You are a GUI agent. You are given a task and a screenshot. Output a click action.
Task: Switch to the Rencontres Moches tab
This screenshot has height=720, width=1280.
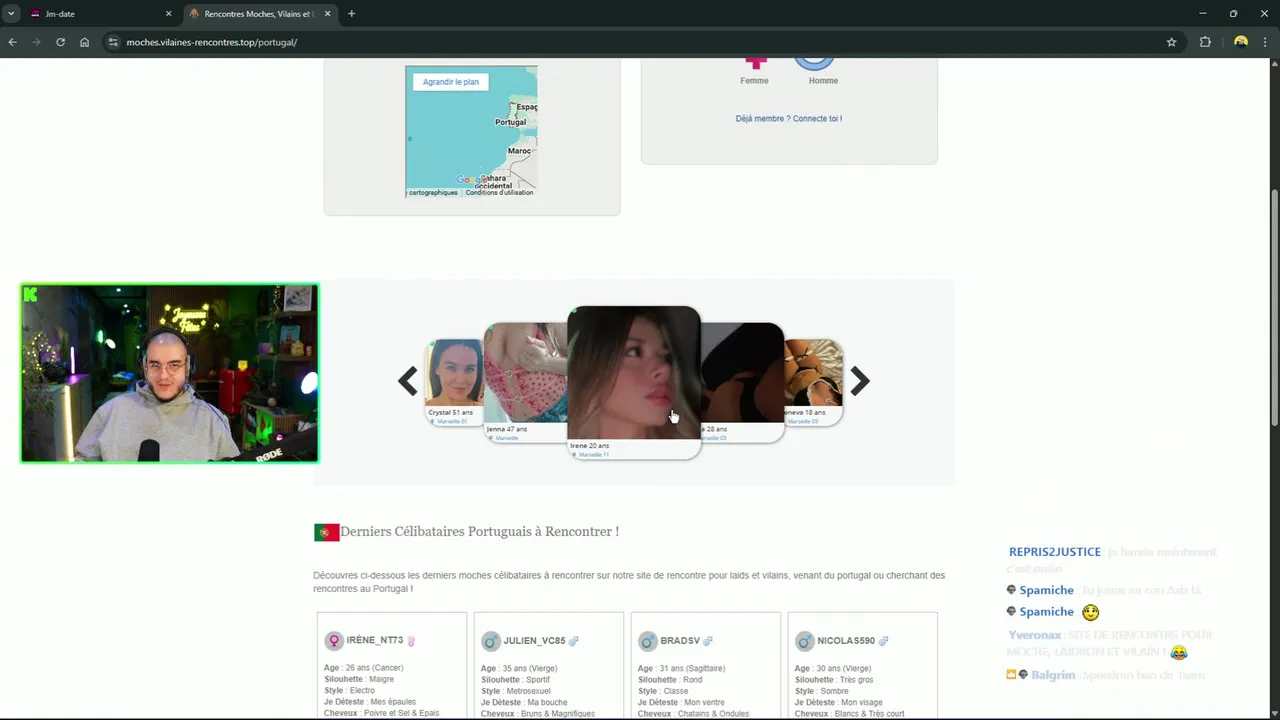coord(260,14)
